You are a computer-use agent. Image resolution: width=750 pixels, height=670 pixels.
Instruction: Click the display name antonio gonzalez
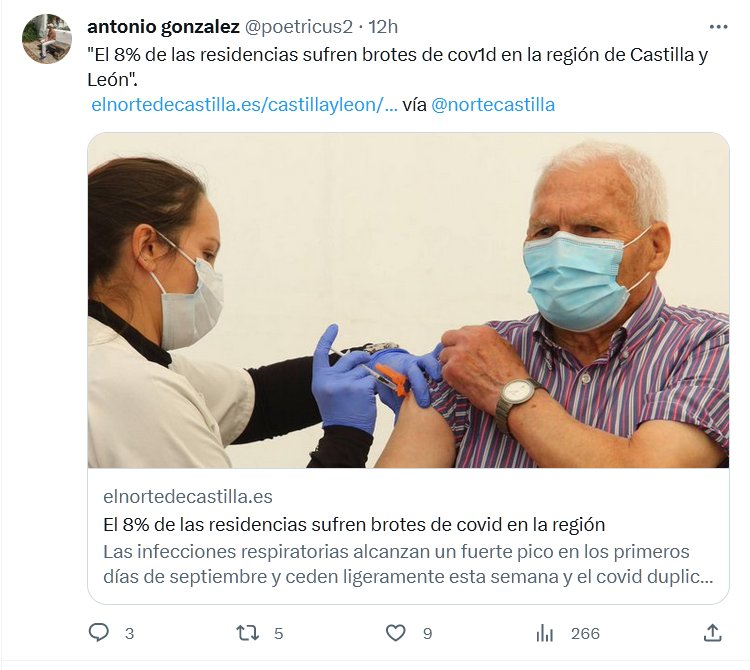point(163,27)
